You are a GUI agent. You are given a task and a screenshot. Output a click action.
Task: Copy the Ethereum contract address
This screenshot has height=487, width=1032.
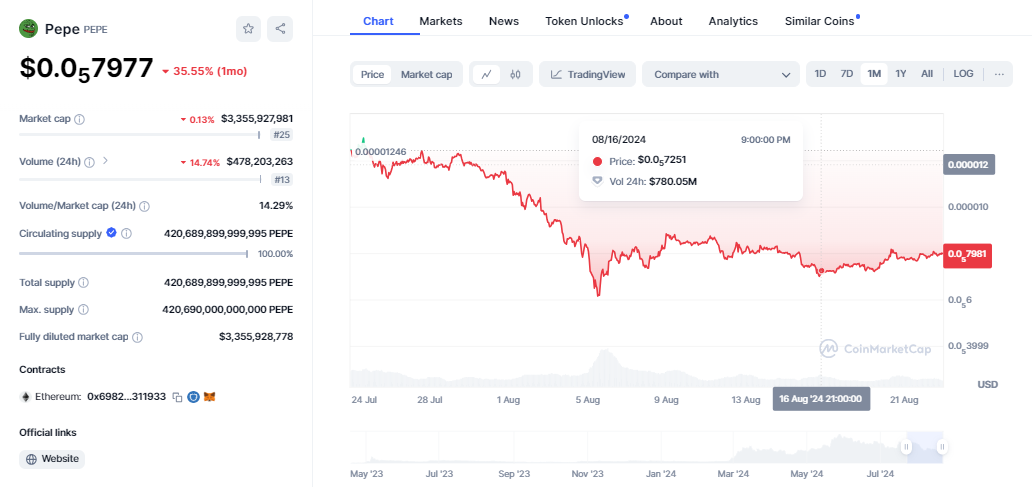pos(177,397)
